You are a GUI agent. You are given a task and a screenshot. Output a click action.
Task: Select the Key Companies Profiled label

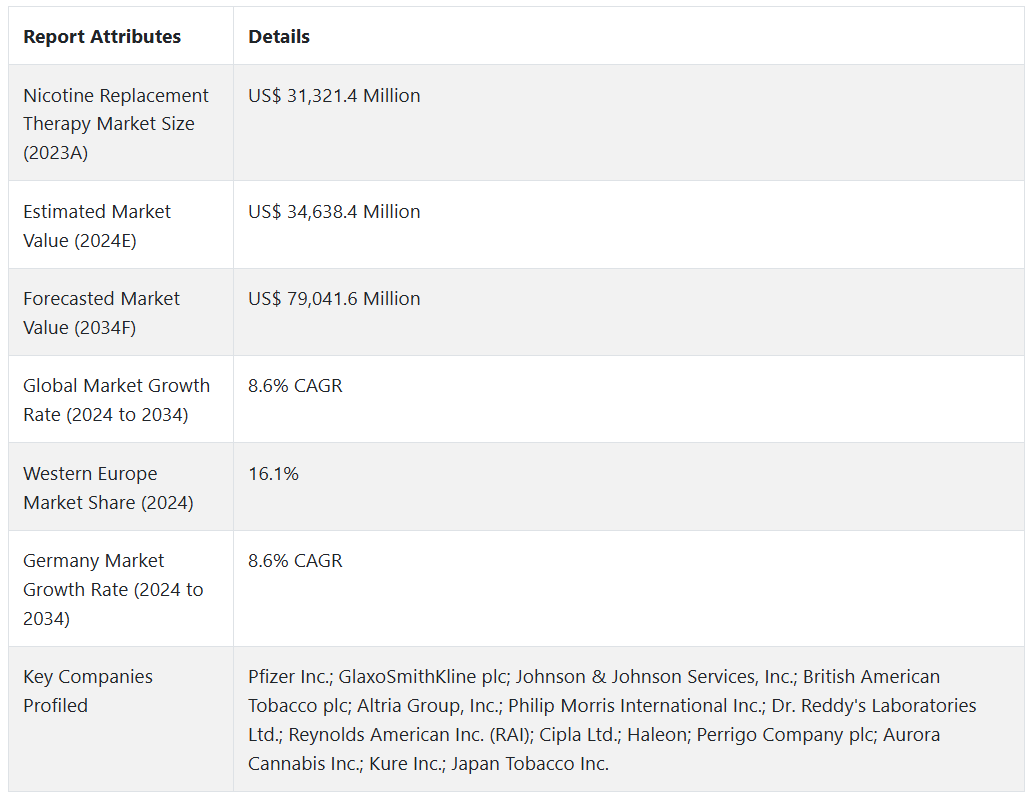(x=88, y=691)
